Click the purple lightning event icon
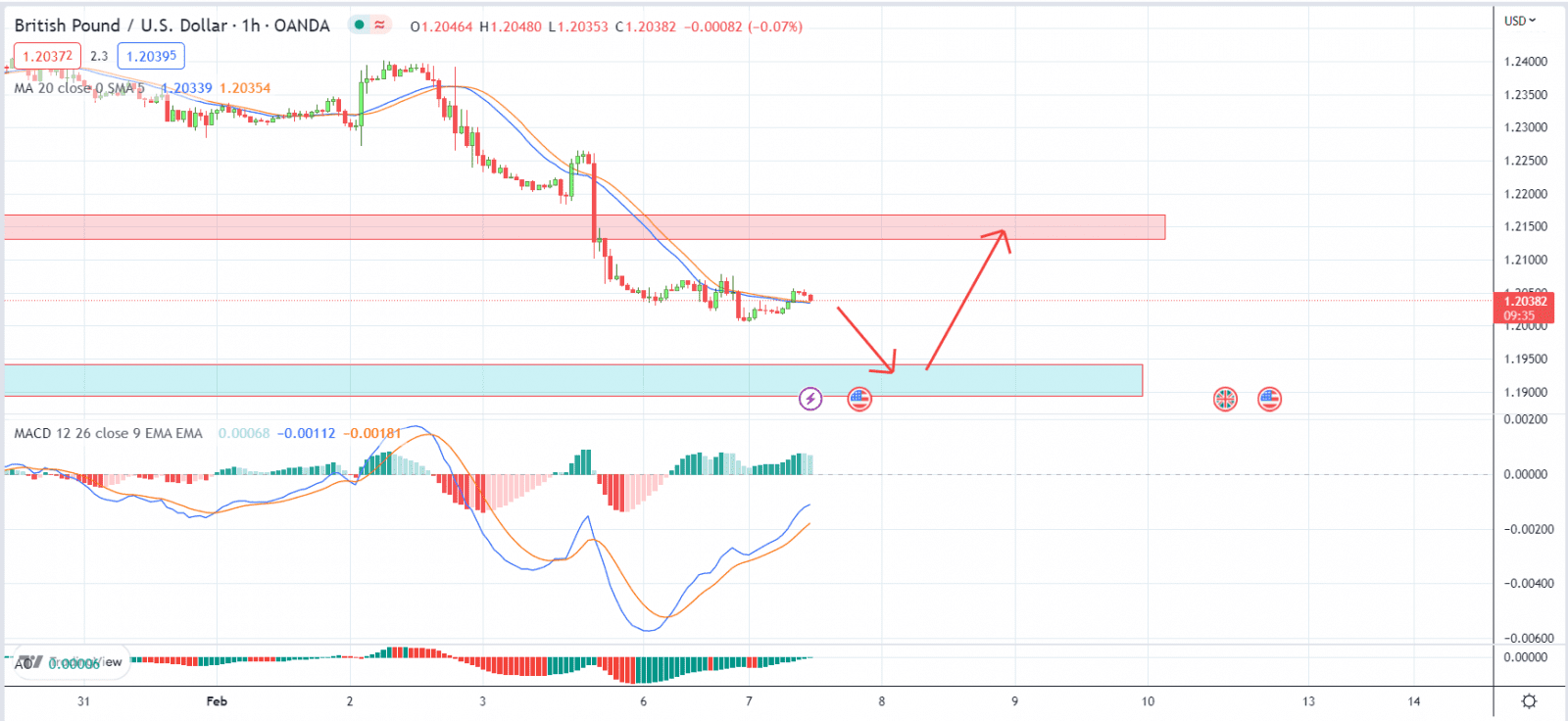The height and width of the screenshot is (721, 1568). [x=810, y=399]
